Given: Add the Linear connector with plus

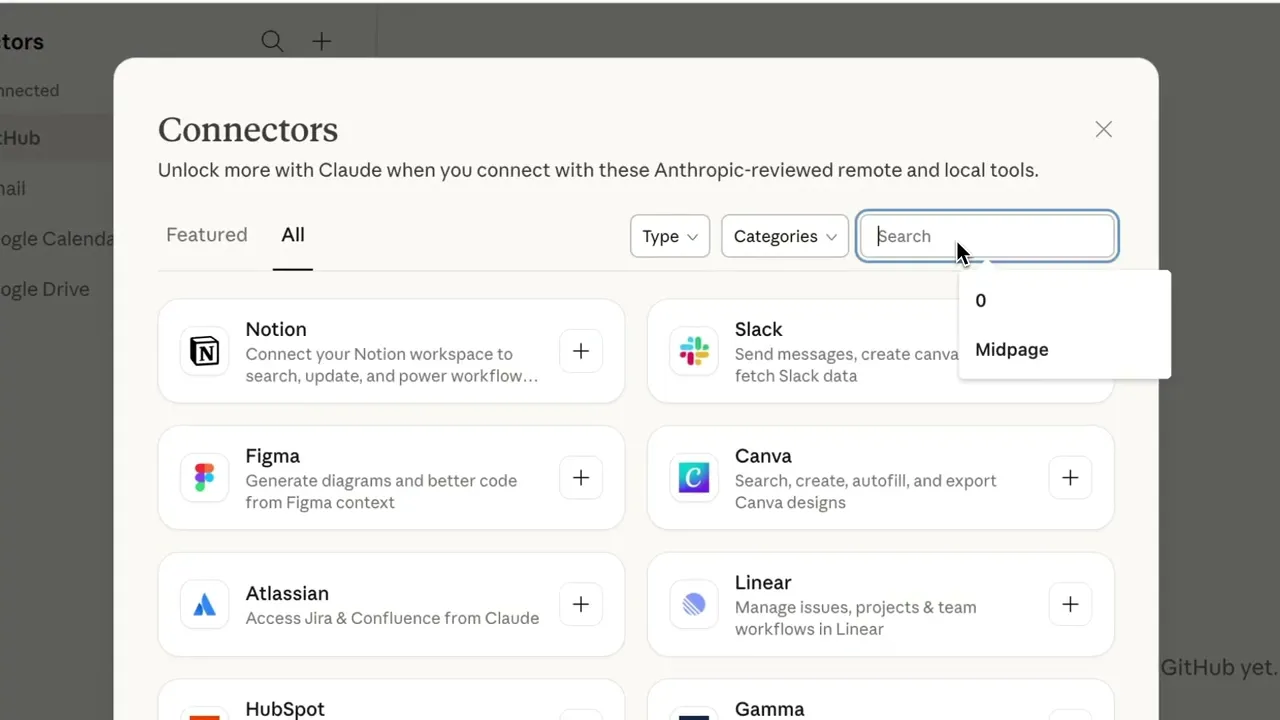Looking at the screenshot, I should [x=1070, y=604].
